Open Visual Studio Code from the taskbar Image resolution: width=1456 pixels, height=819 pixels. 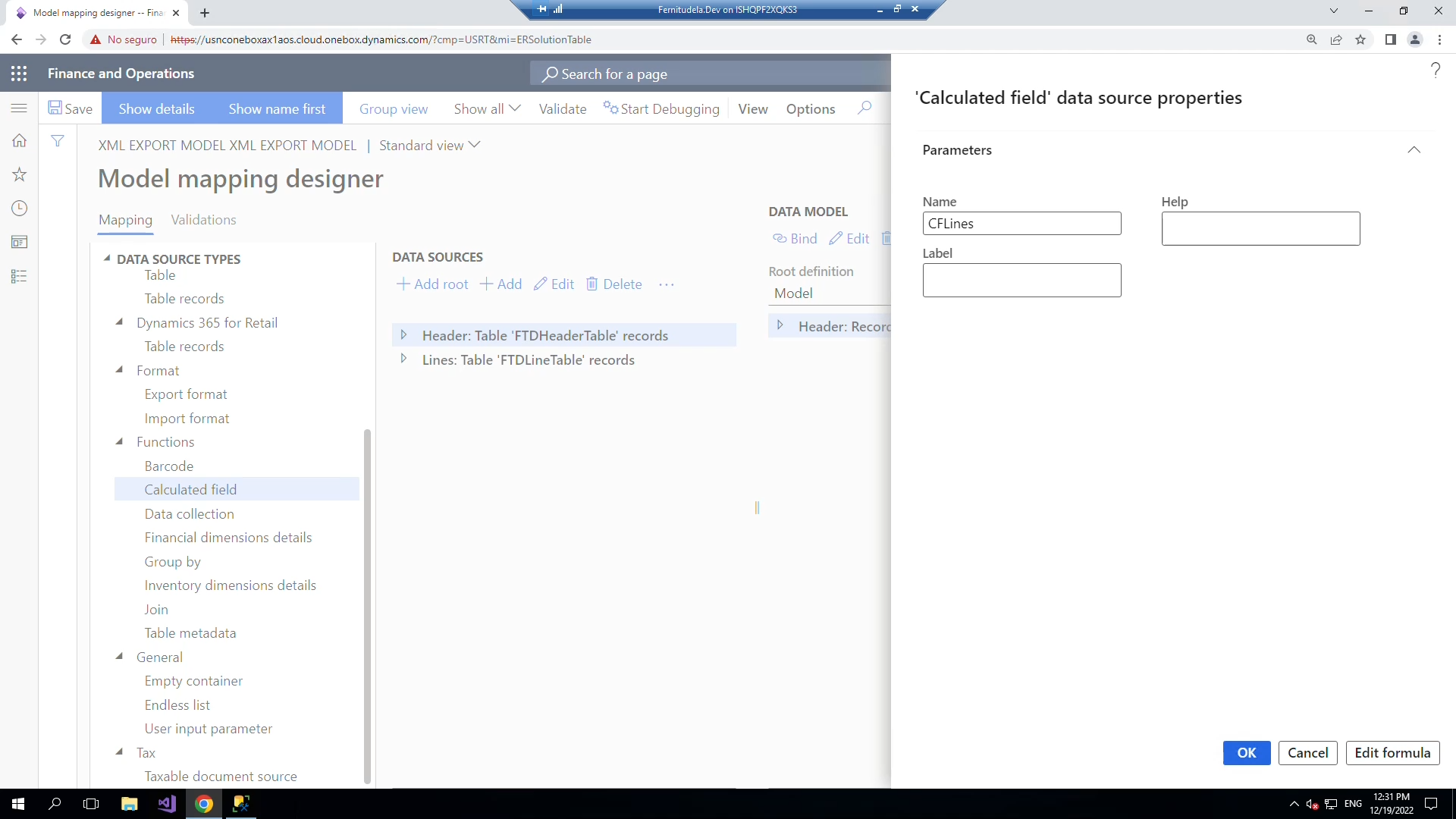[166, 804]
